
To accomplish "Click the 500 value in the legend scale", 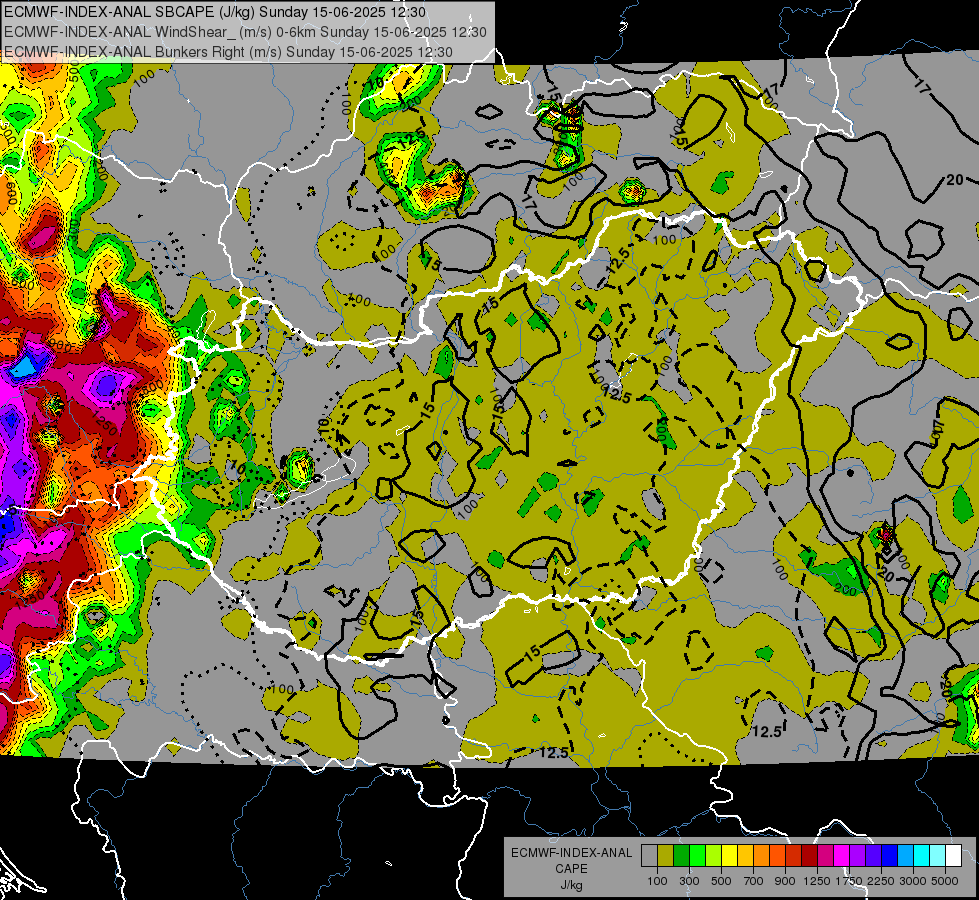I will click(x=721, y=881).
